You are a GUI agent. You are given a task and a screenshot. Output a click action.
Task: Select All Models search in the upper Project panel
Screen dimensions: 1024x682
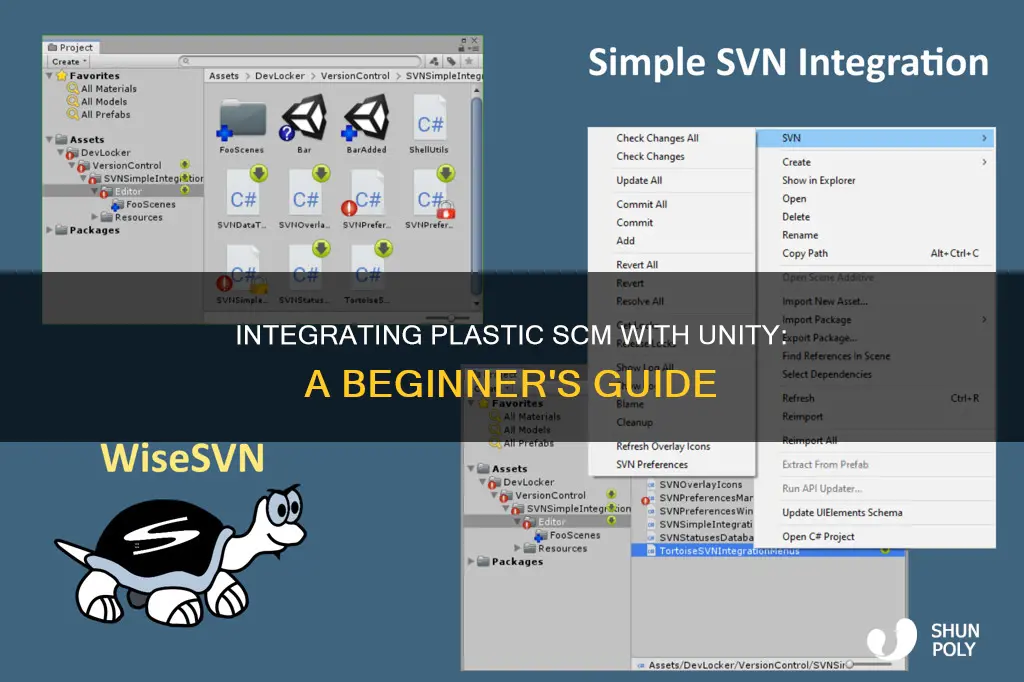pyautogui.click(x=103, y=102)
